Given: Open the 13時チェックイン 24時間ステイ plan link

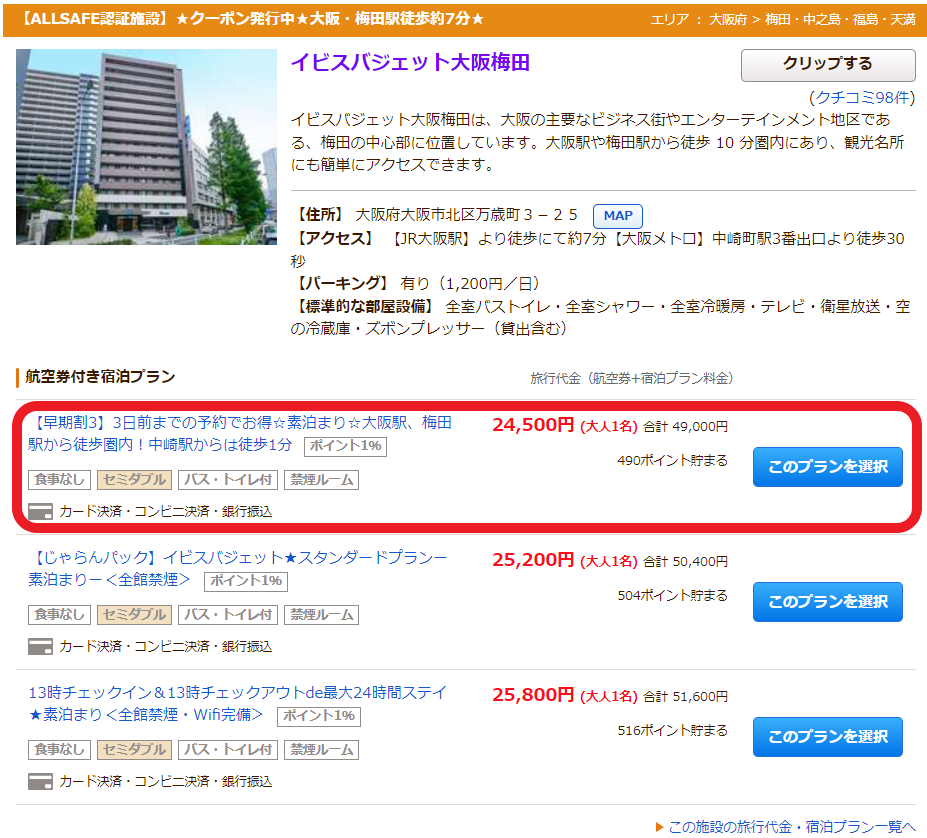Looking at the screenshot, I should (238, 703).
